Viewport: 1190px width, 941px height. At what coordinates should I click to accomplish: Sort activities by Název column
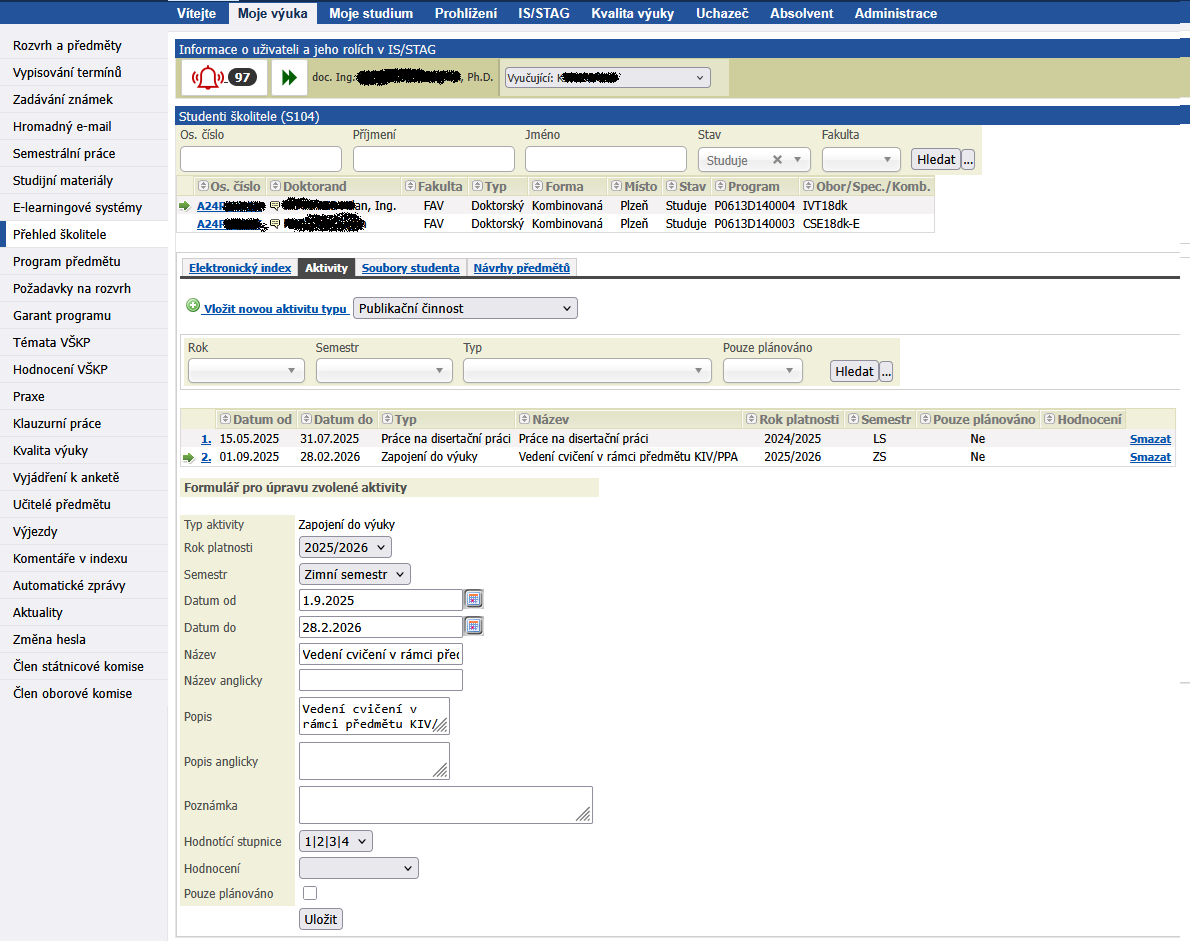524,419
